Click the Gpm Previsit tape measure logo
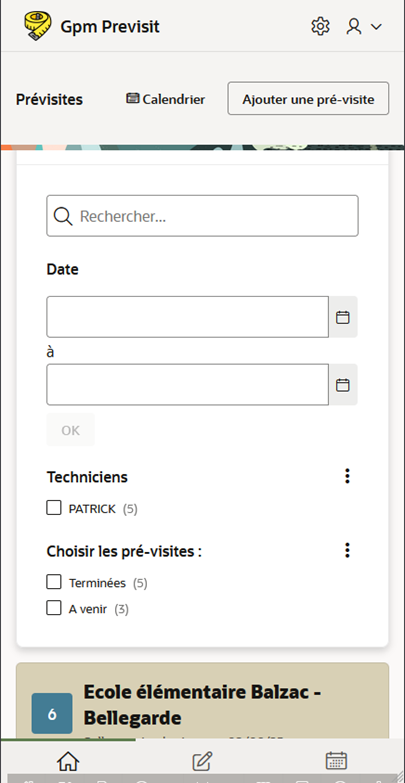The width and height of the screenshot is (405, 783). coord(37,26)
